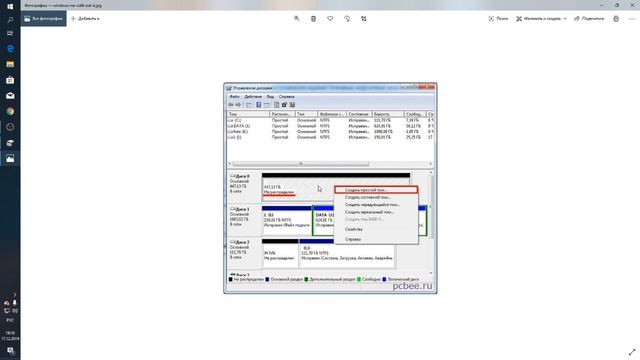This screenshot has height=360, width=640.
Task: Choose Создать зеркальный том in context menu
Action: coord(376,212)
